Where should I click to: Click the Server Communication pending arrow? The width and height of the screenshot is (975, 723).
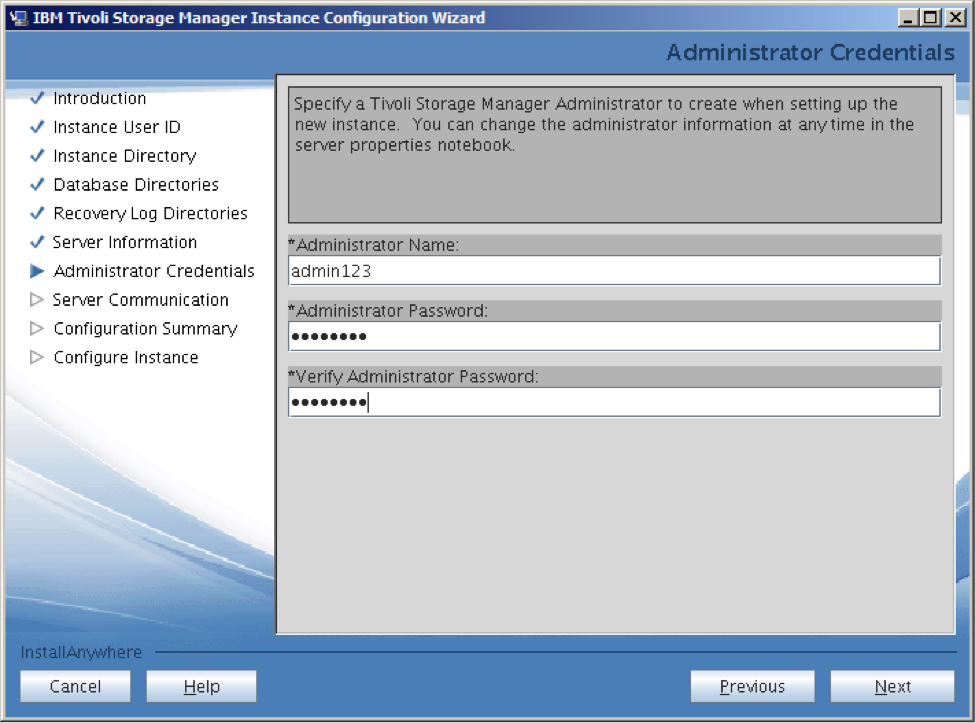coord(37,300)
